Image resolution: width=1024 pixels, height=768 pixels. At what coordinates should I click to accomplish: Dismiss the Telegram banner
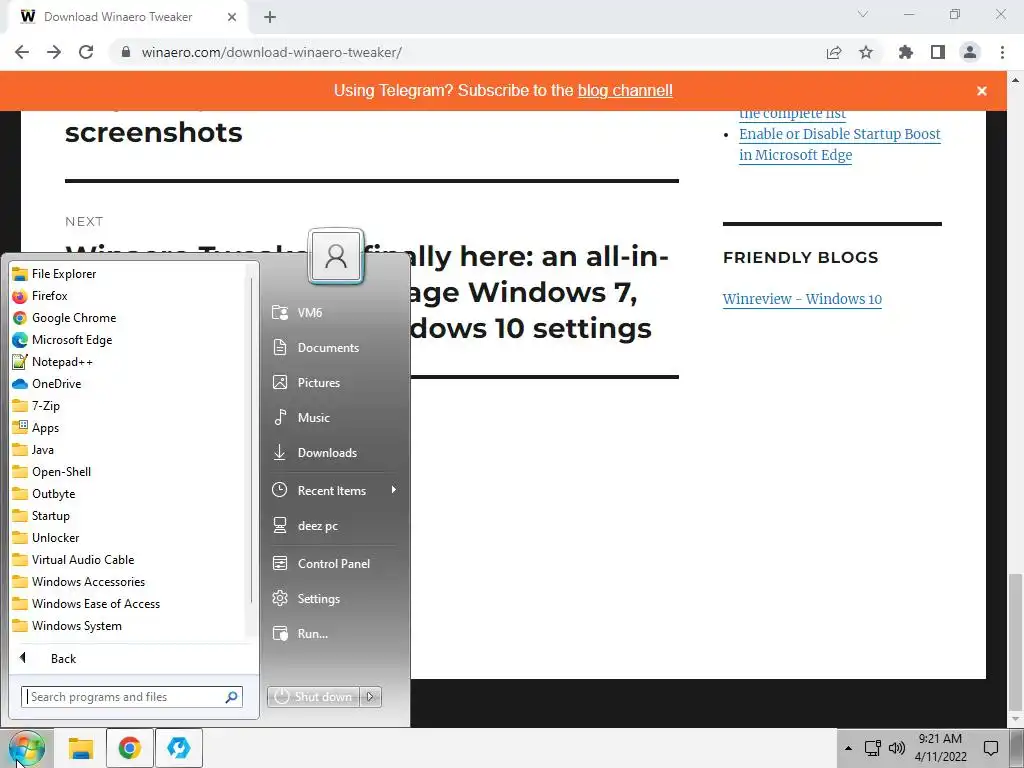pyautogui.click(x=982, y=91)
